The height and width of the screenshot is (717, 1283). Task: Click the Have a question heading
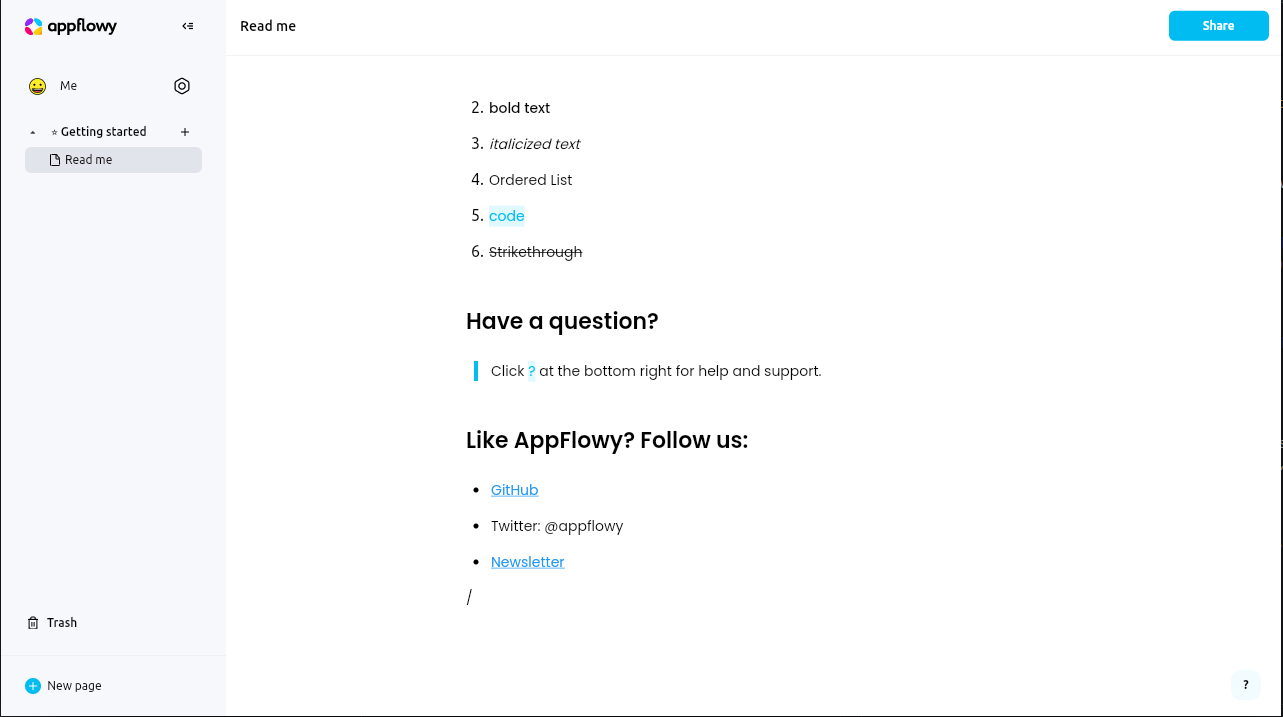pos(562,321)
